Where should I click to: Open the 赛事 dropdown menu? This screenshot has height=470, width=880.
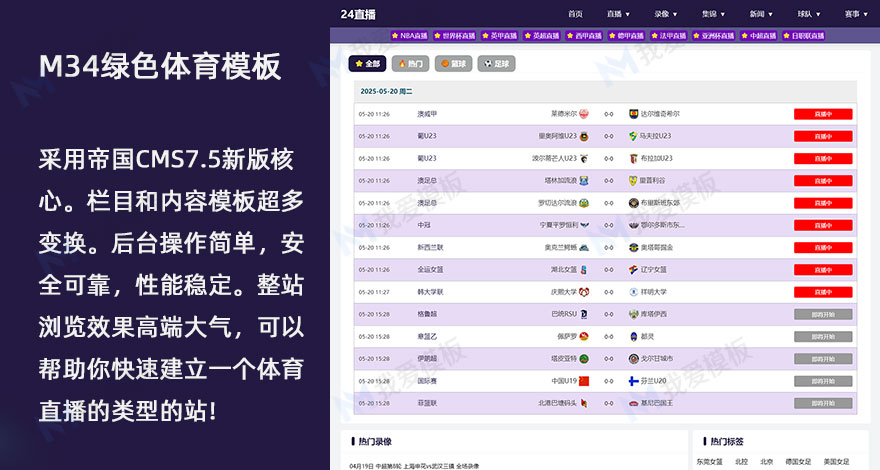pos(855,14)
